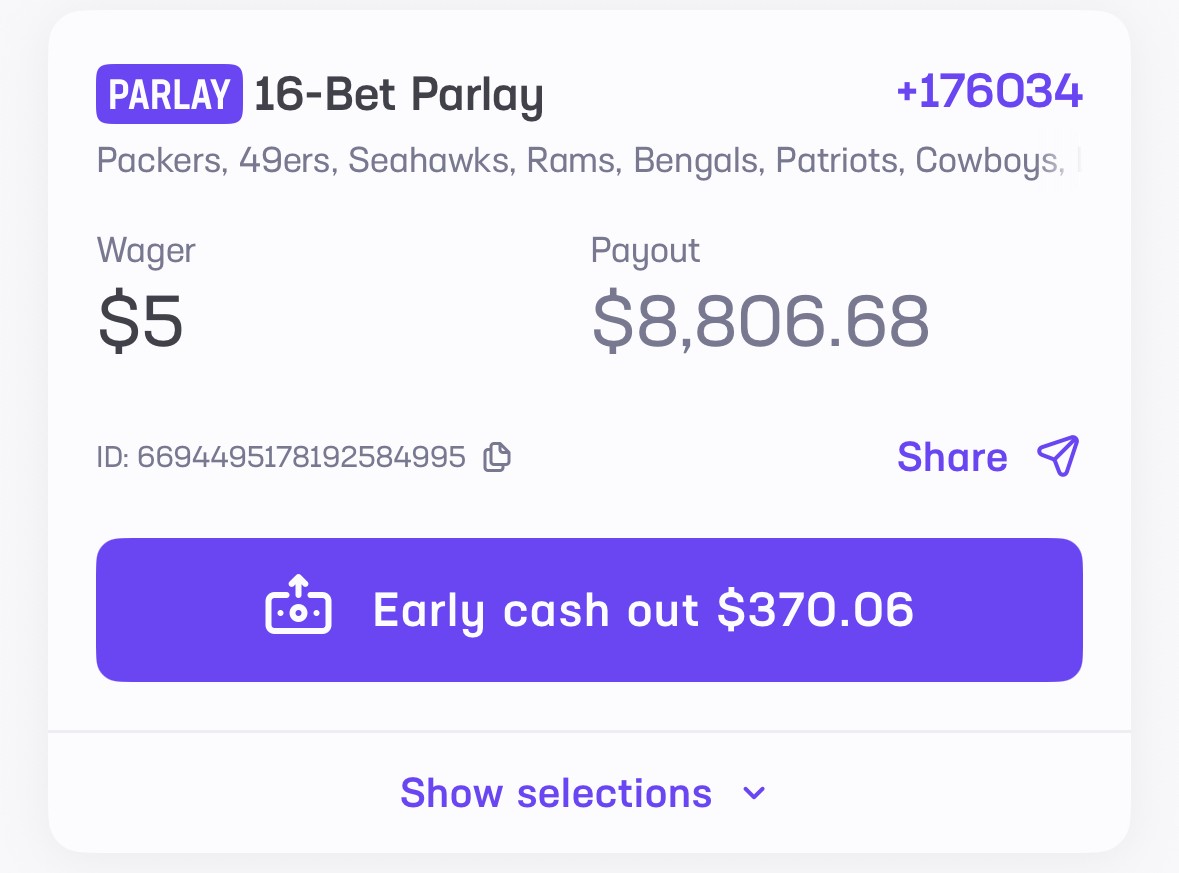
Task: Click the cash out icon on button
Action: [298, 609]
